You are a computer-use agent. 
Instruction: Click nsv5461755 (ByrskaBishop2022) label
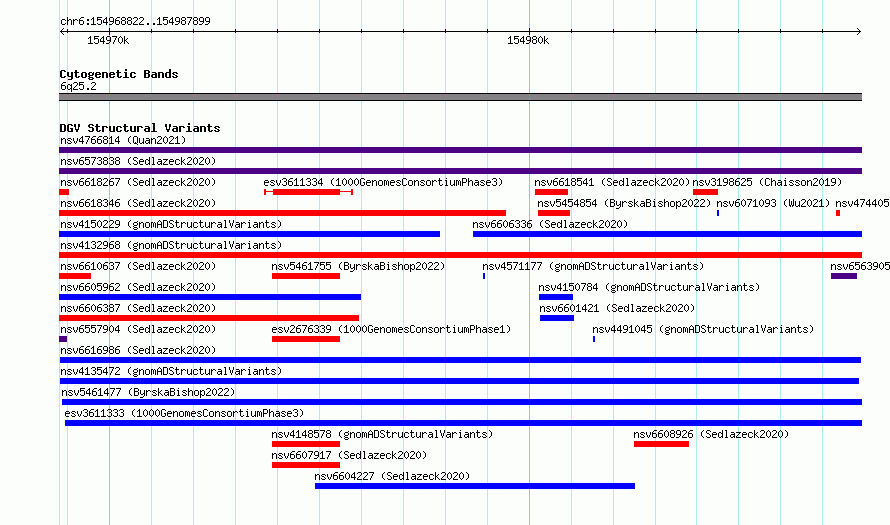(358, 266)
